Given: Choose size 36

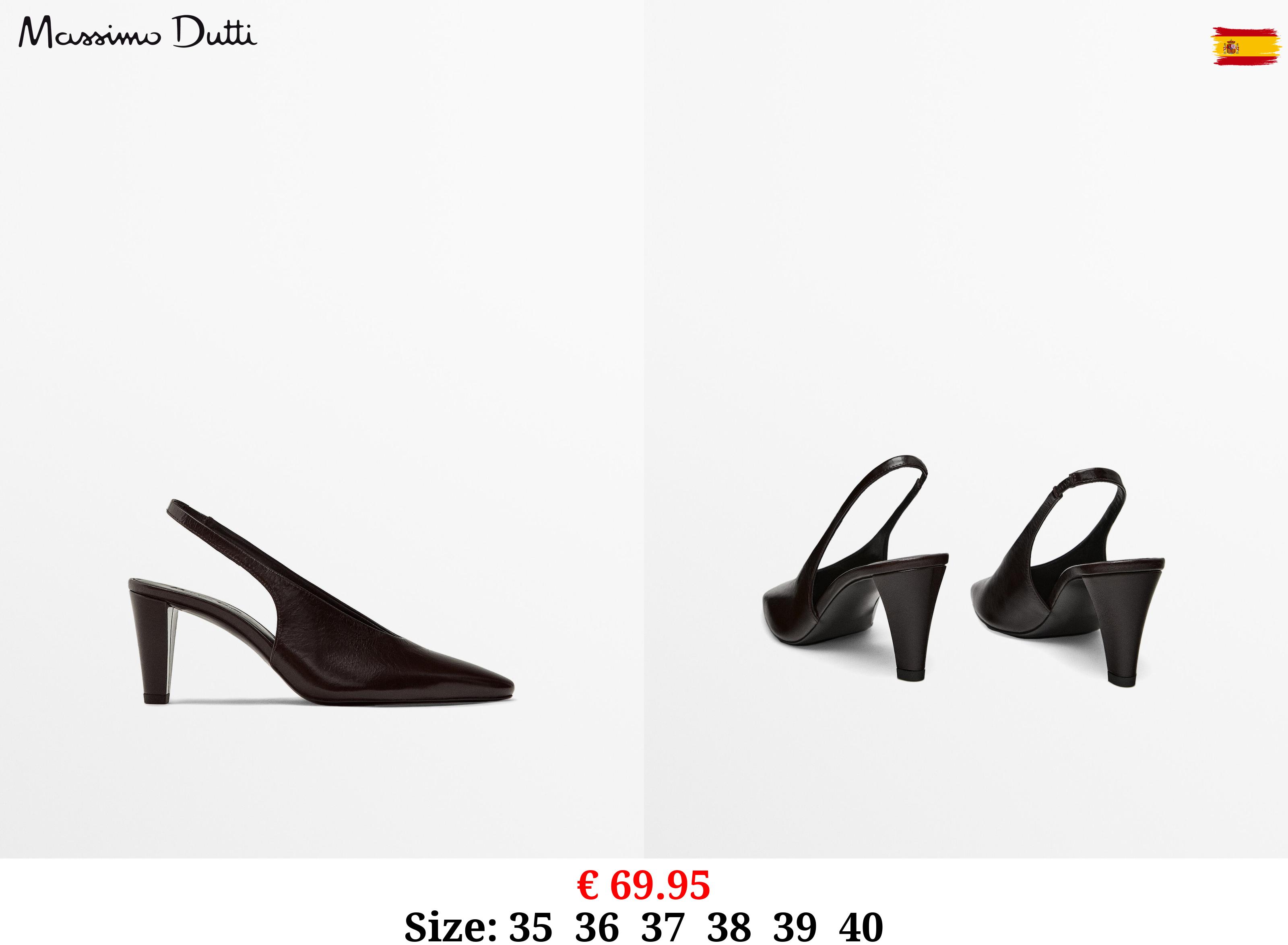Looking at the screenshot, I should [x=597, y=926].
